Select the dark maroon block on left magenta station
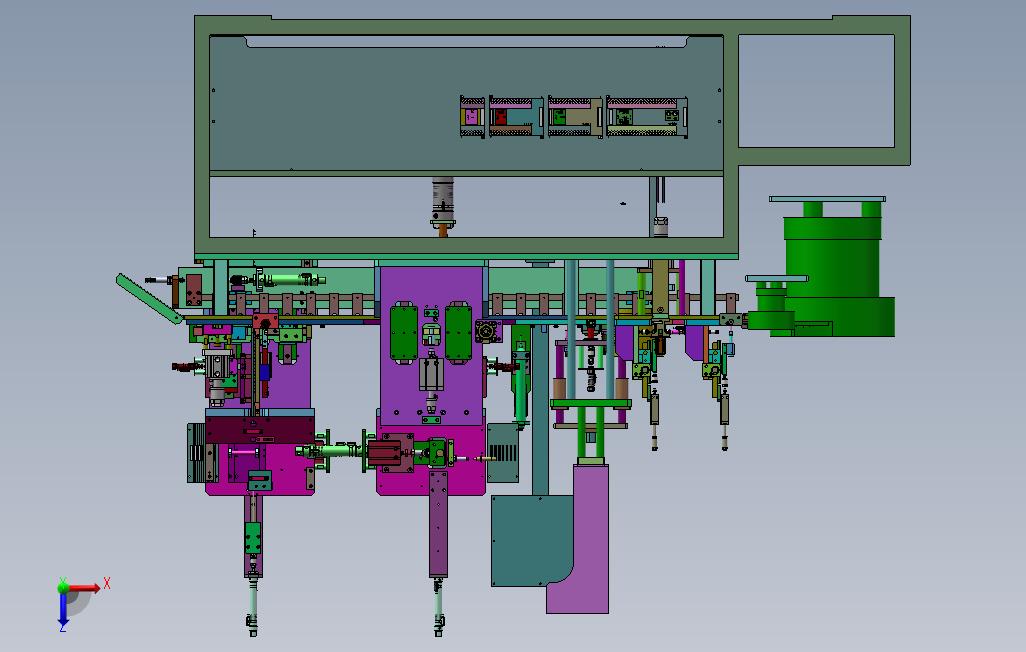 (x=260, y=430)
